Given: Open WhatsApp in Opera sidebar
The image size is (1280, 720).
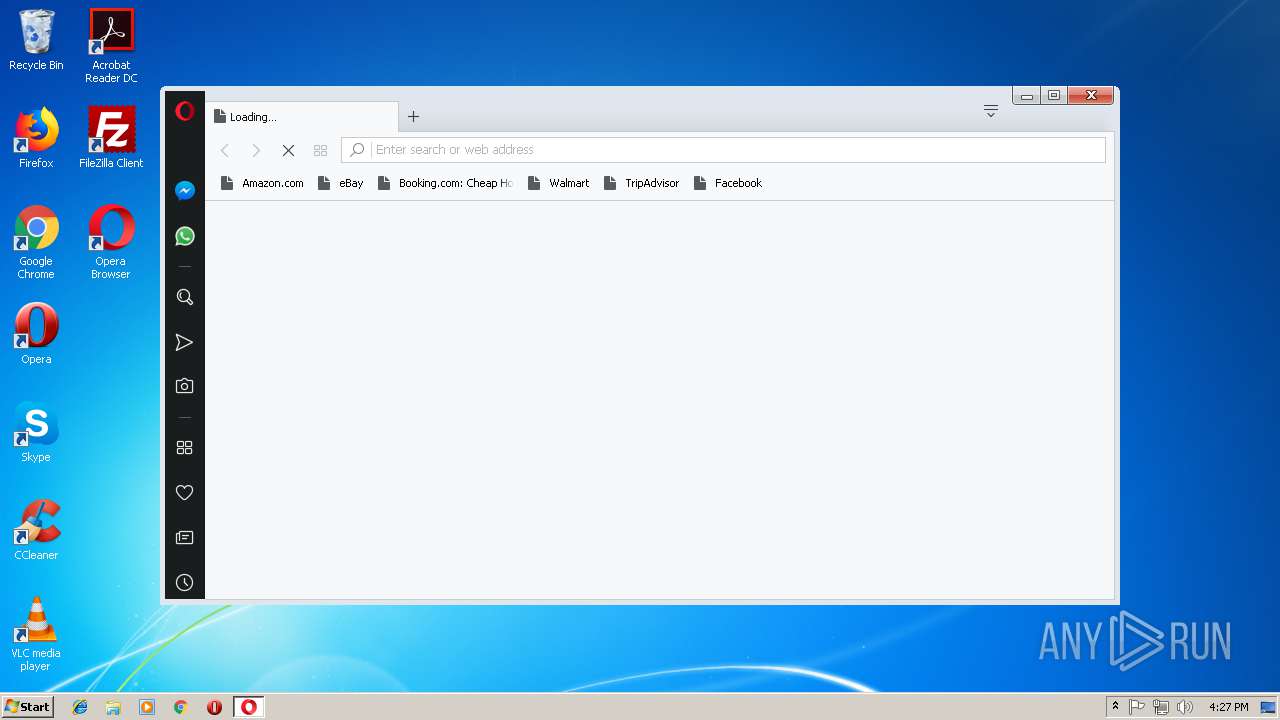Looking at the screenshot, I should coord(184,236).
